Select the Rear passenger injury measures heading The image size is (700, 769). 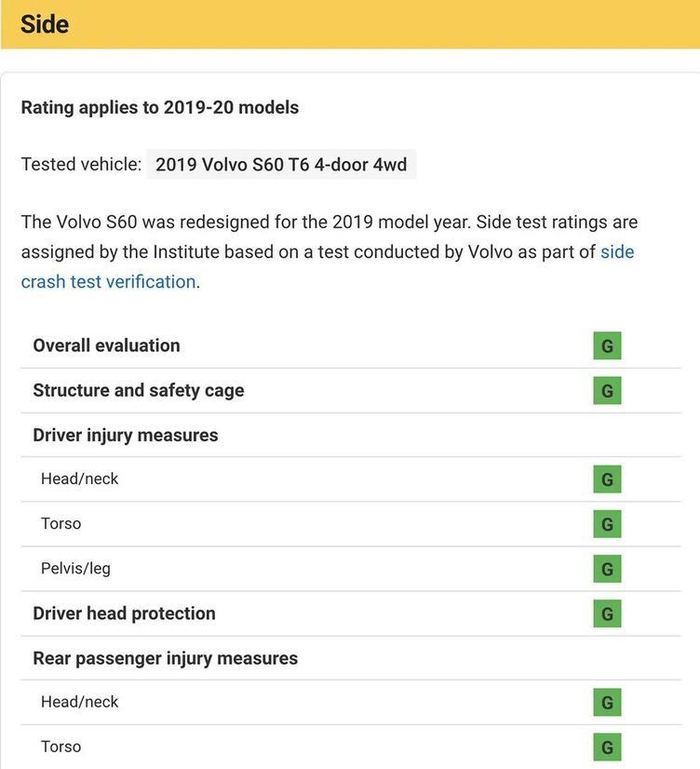pyautogui.click(x=165, y=658)
